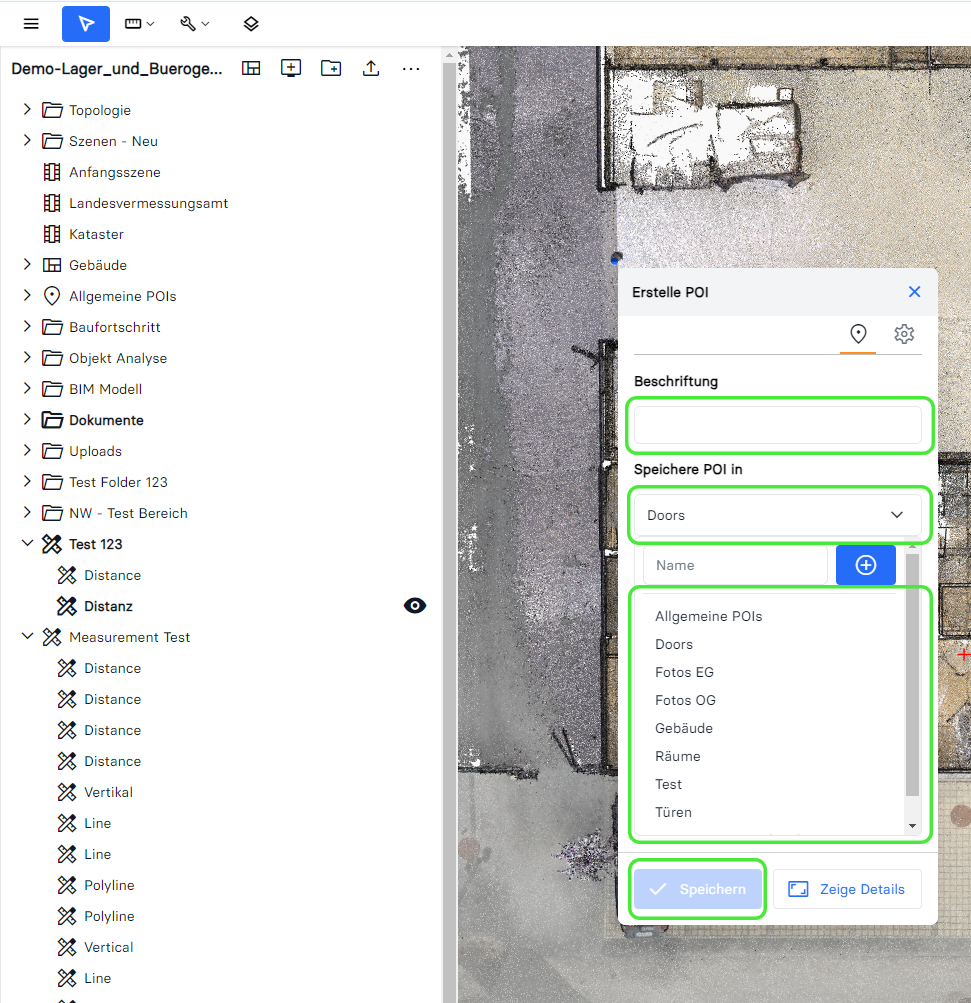Click the layers stack icon

point(251,24)
